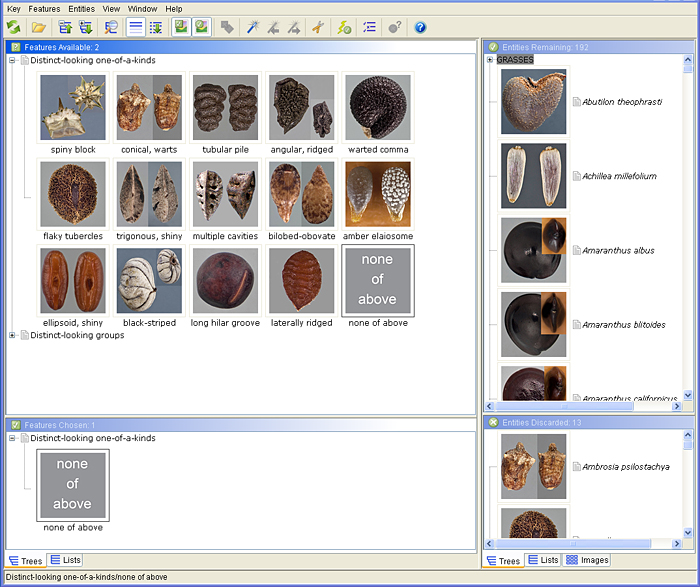Click the 'Amaranthus albus' entity name

pos(618,250)
